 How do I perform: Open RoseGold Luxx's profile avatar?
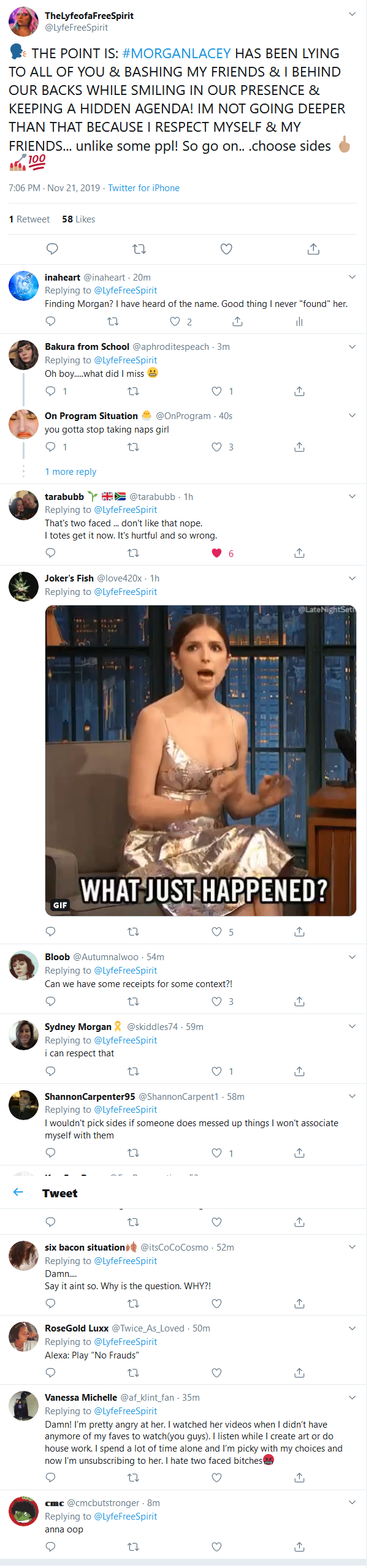click(23, 1336)
